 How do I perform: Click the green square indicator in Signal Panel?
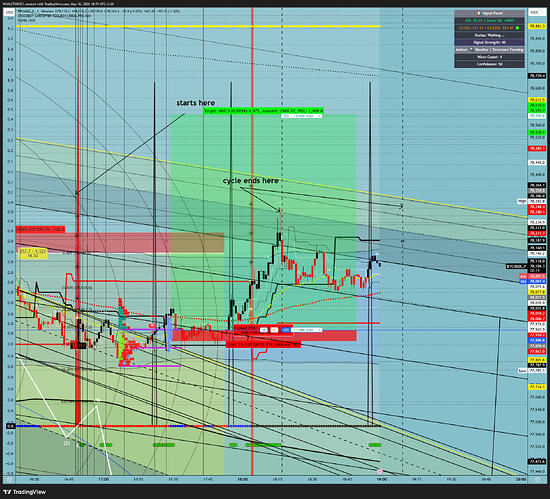coord(518,28)
